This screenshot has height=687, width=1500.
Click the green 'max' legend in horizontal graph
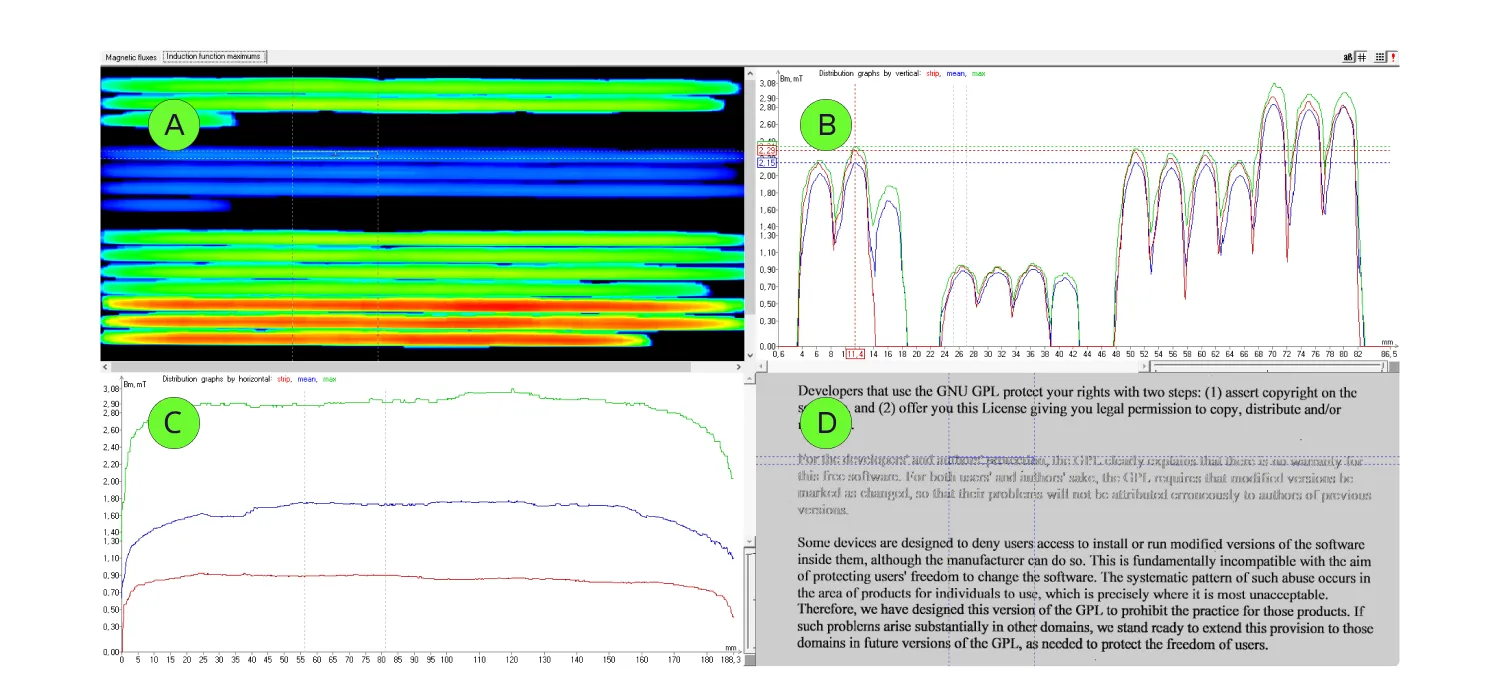click(329, 379)
